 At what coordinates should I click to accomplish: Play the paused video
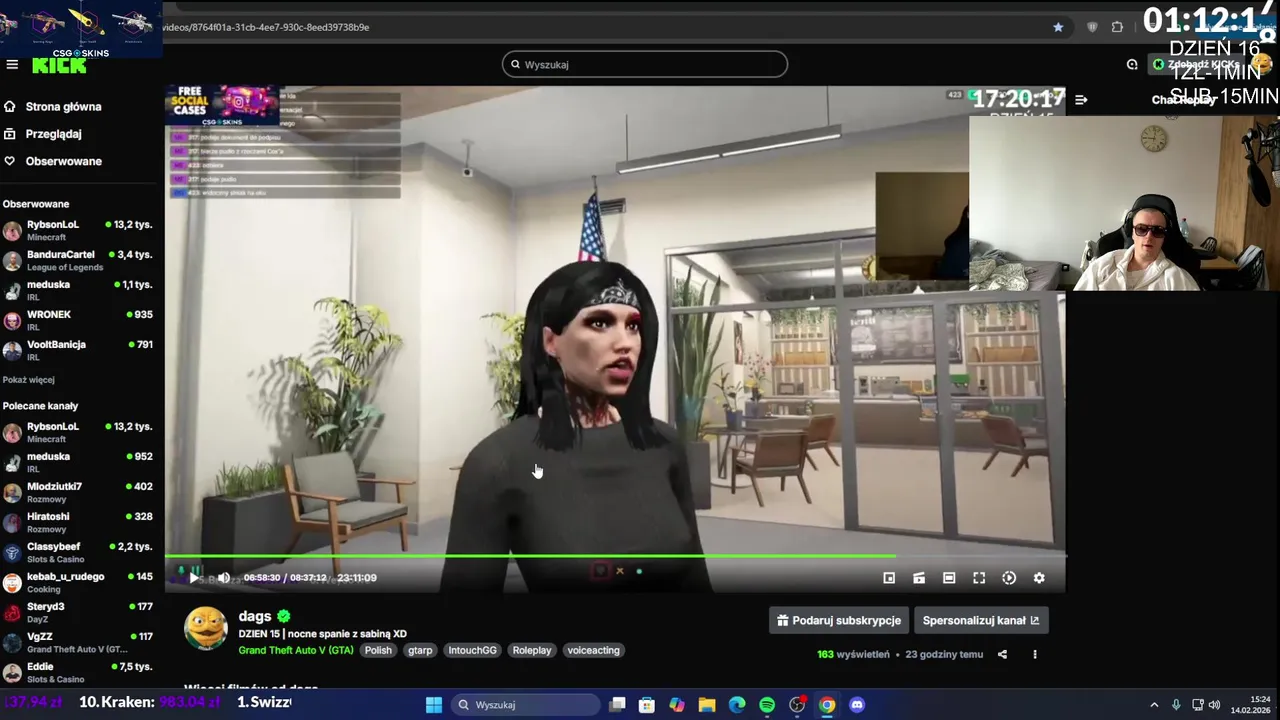point(194,577)
